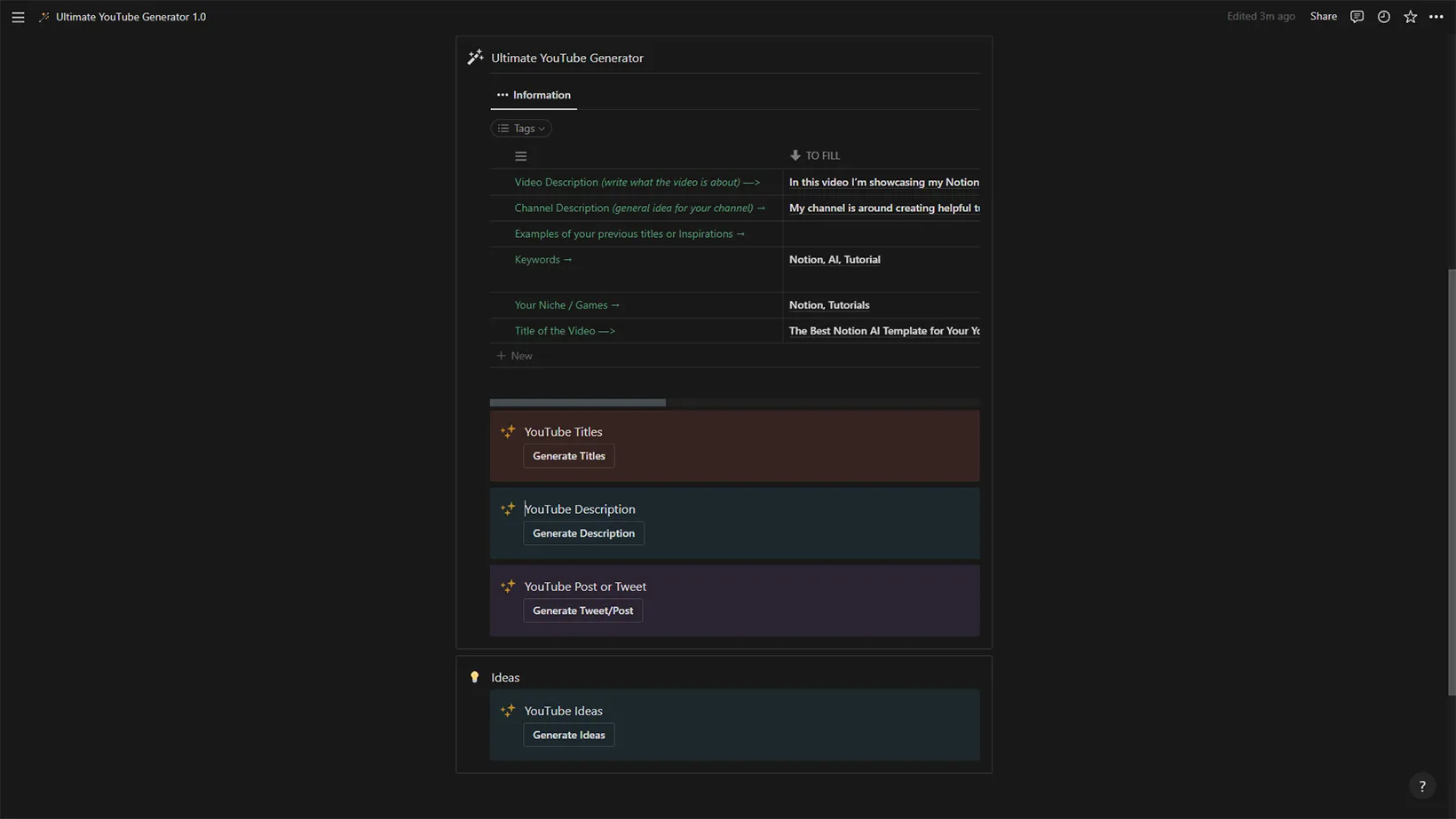Click the Keywords row label
1456x819 pixels.
[x=543, y=259]
